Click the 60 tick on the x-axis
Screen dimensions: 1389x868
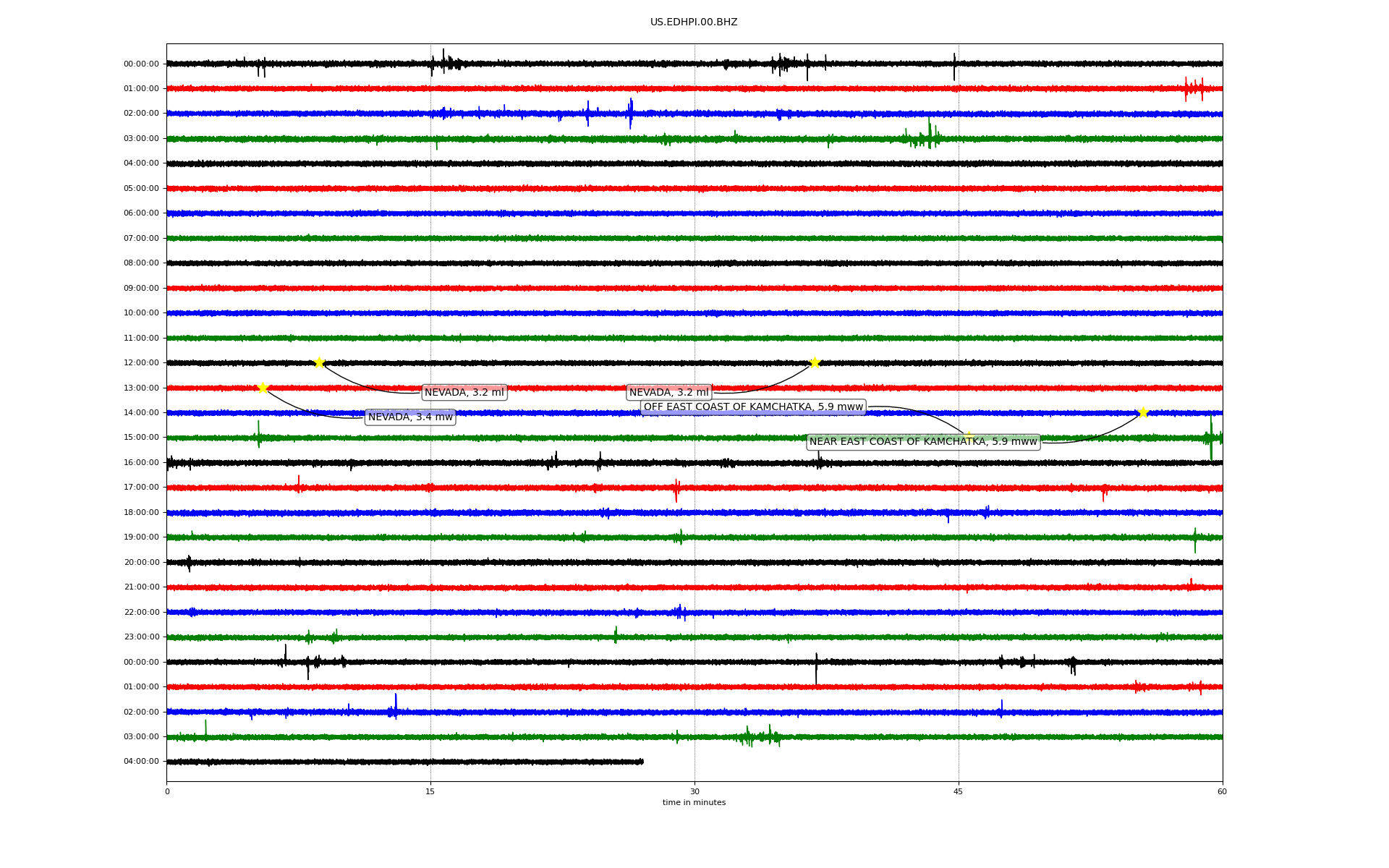1222,791
